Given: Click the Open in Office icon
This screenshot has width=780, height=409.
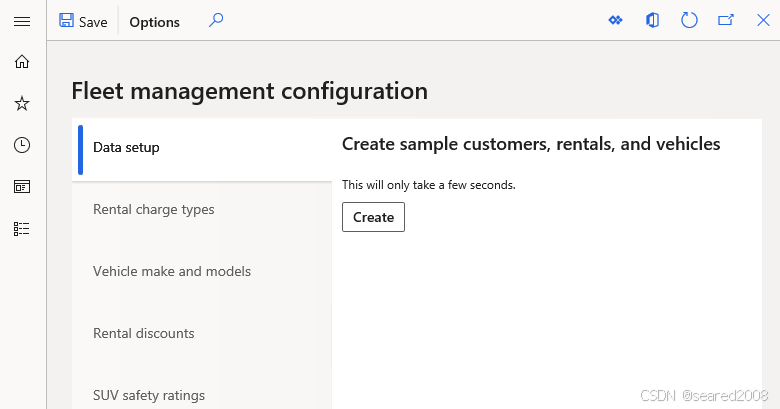Looking at the screenshot, I should tap(652, 20).
